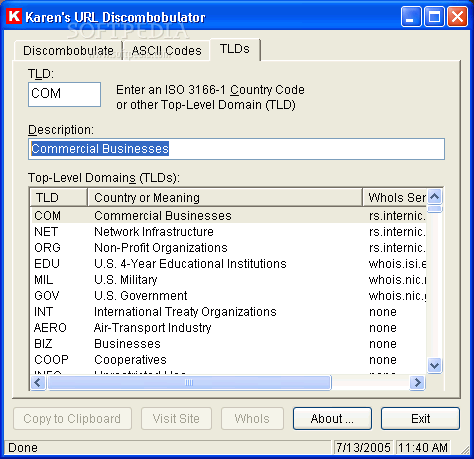Close the URL Discombobulator window
474x459 pixels.
(x=457, y=16)
